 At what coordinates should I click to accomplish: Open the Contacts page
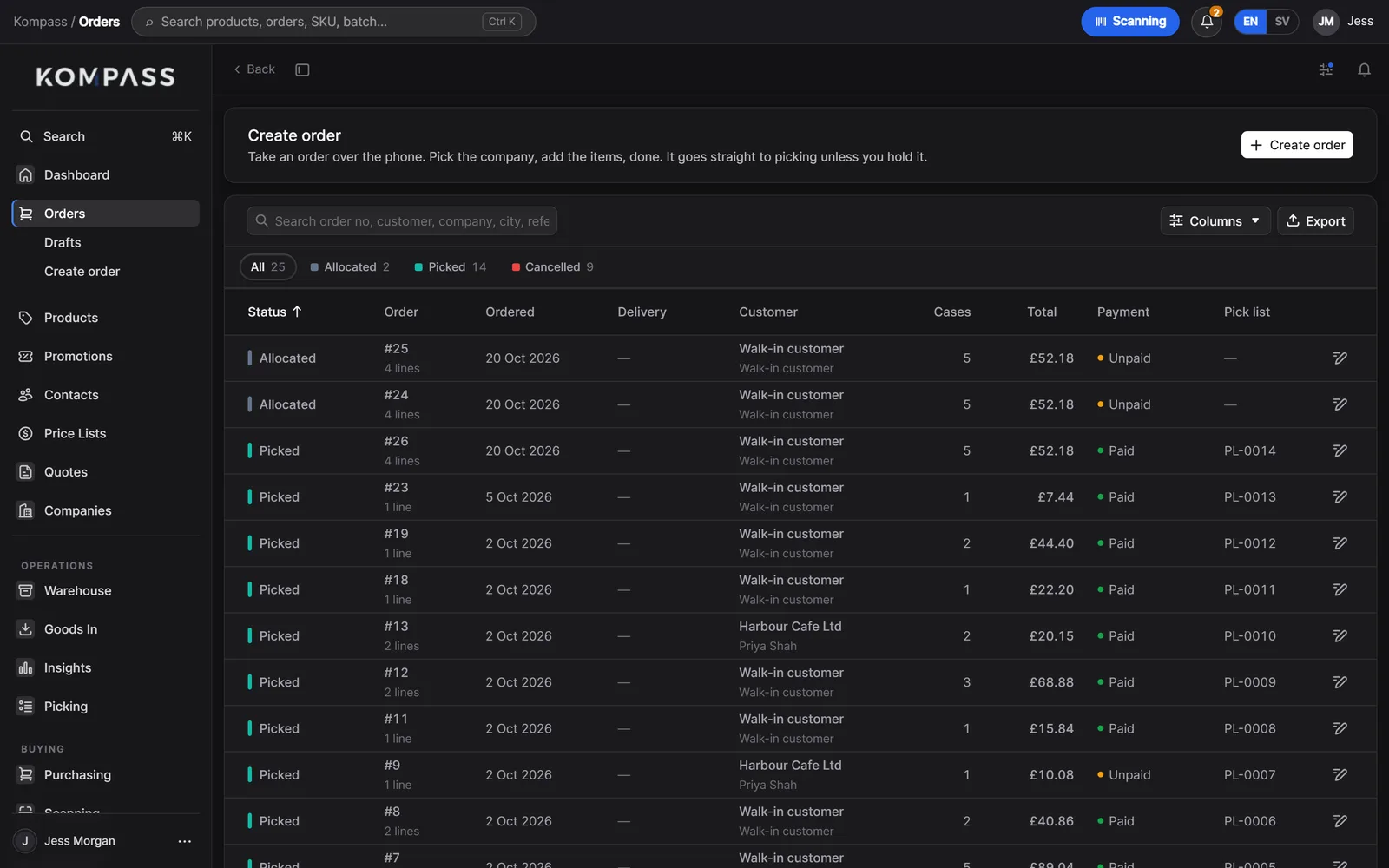tap(106, 395)
